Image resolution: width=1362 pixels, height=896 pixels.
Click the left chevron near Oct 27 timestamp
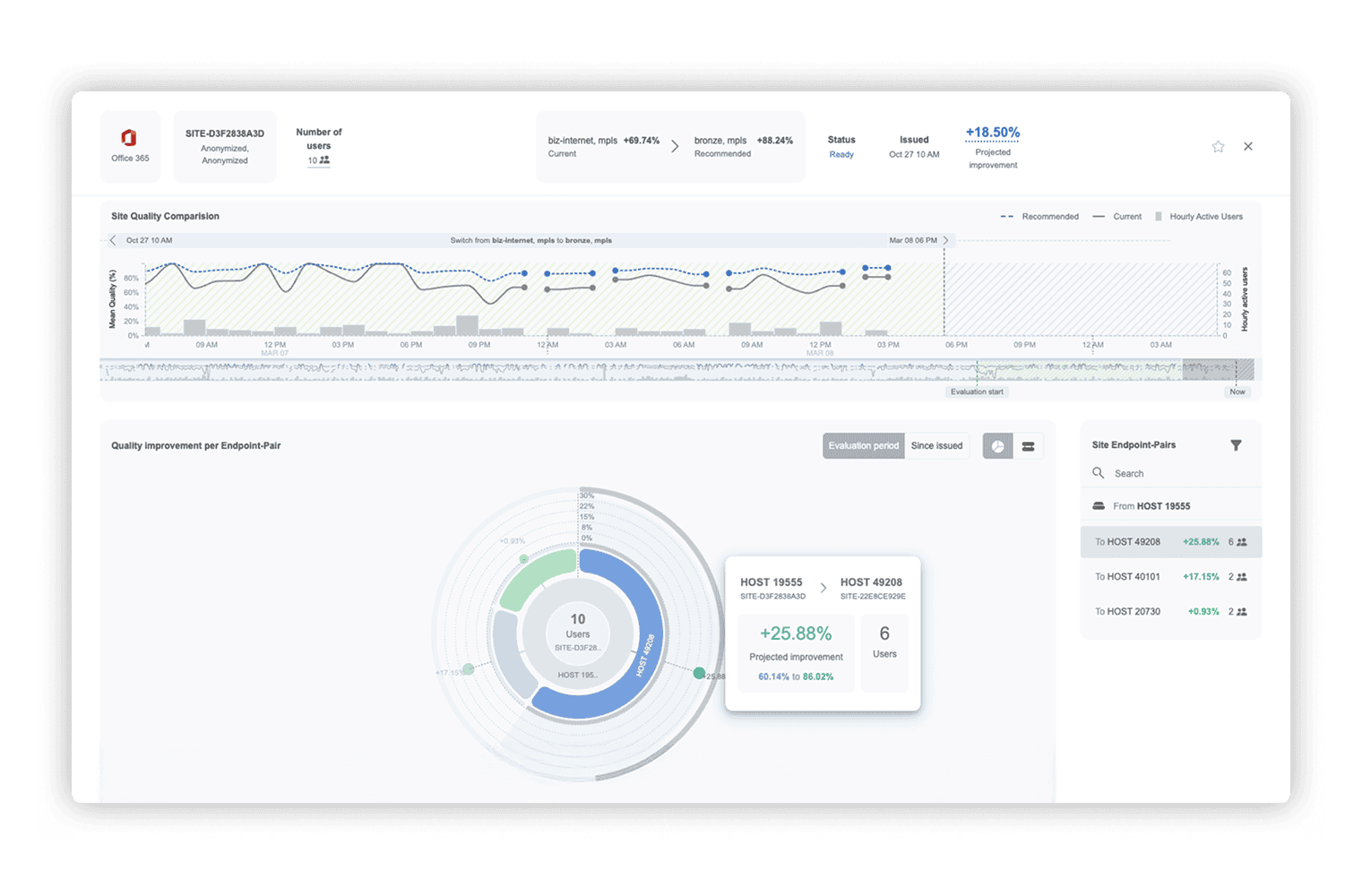click(112, 240)
